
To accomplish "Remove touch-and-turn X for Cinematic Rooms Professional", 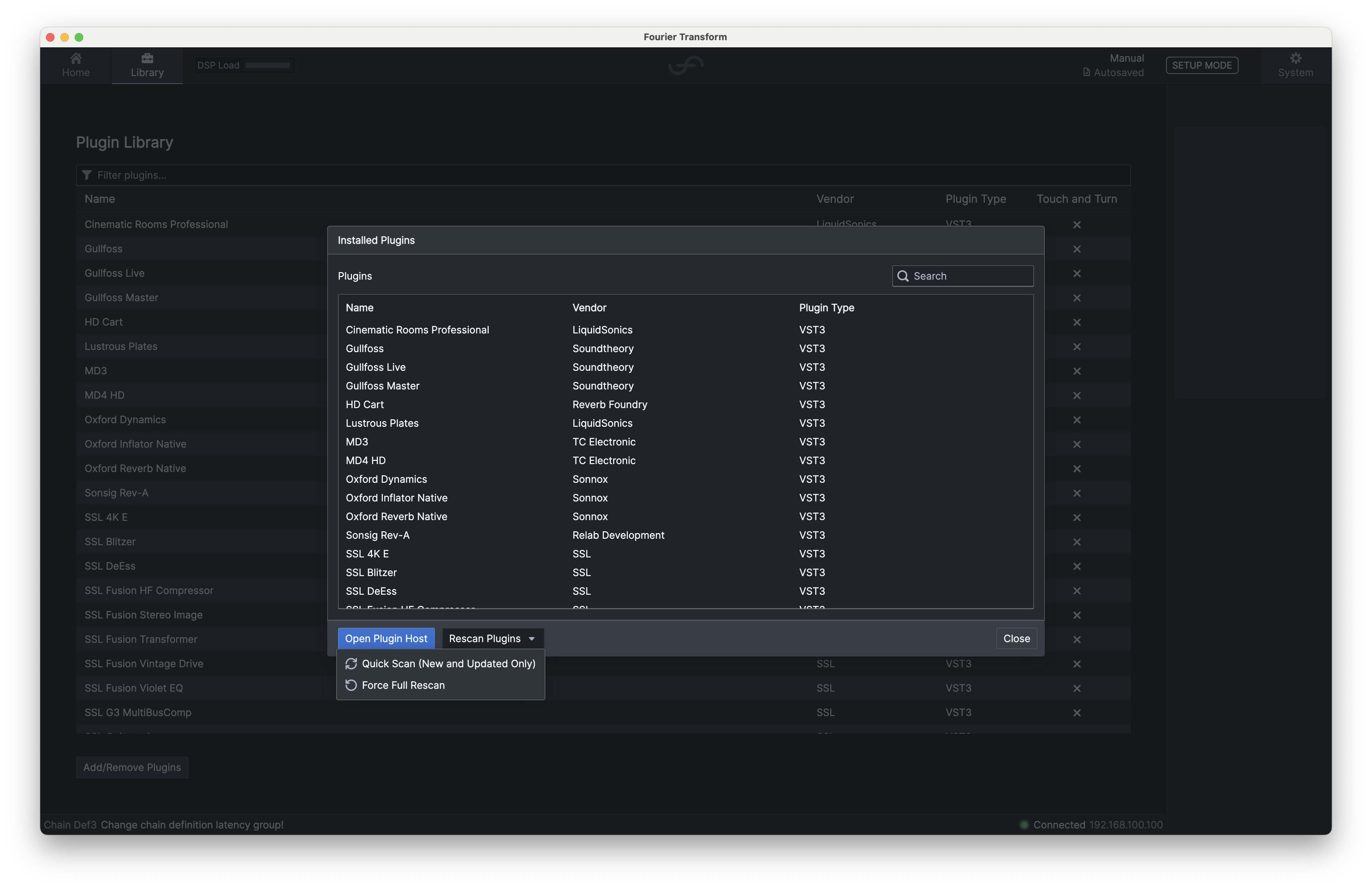I will (x=1076, y=224).
